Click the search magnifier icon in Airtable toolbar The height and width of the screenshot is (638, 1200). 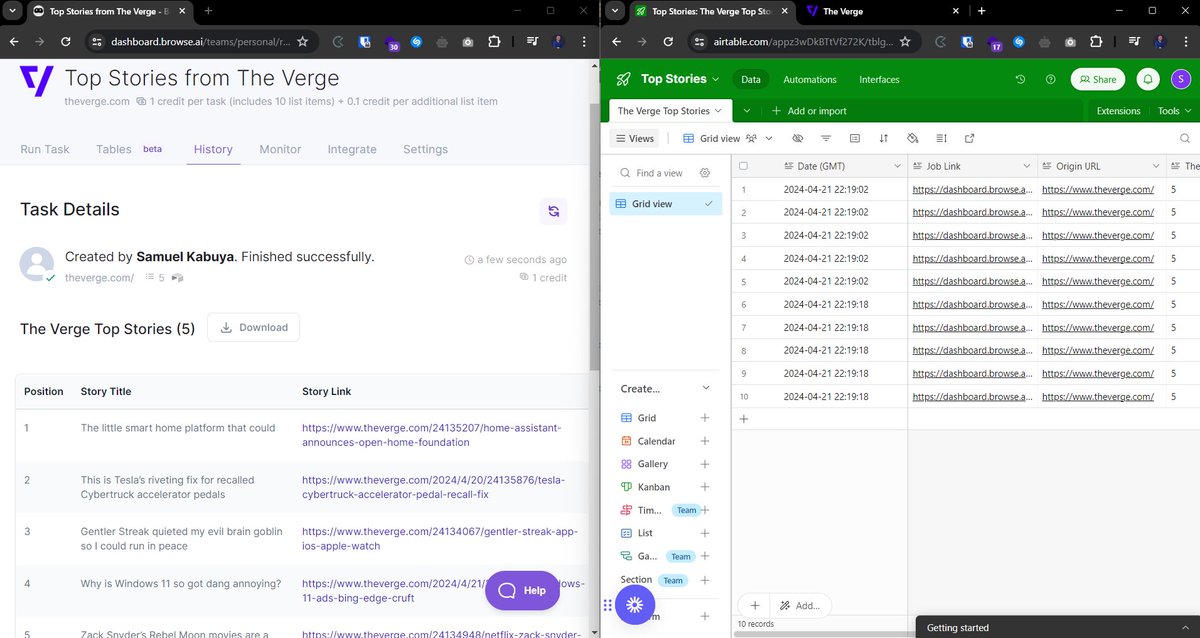point(1185,138)
